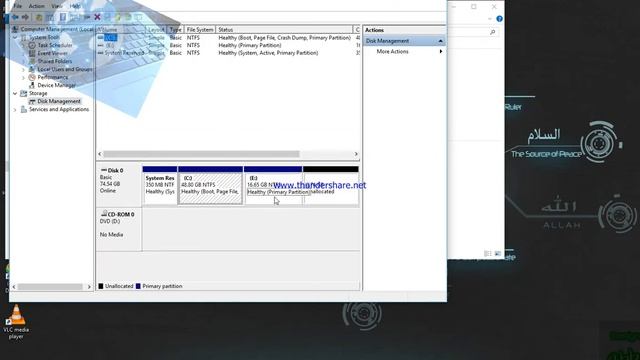Sort by the Type column header

point(175,30)
